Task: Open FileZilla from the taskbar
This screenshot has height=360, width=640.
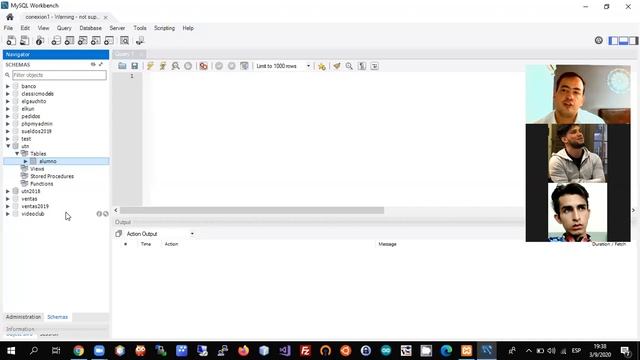Action: click(x=305, y=351)
